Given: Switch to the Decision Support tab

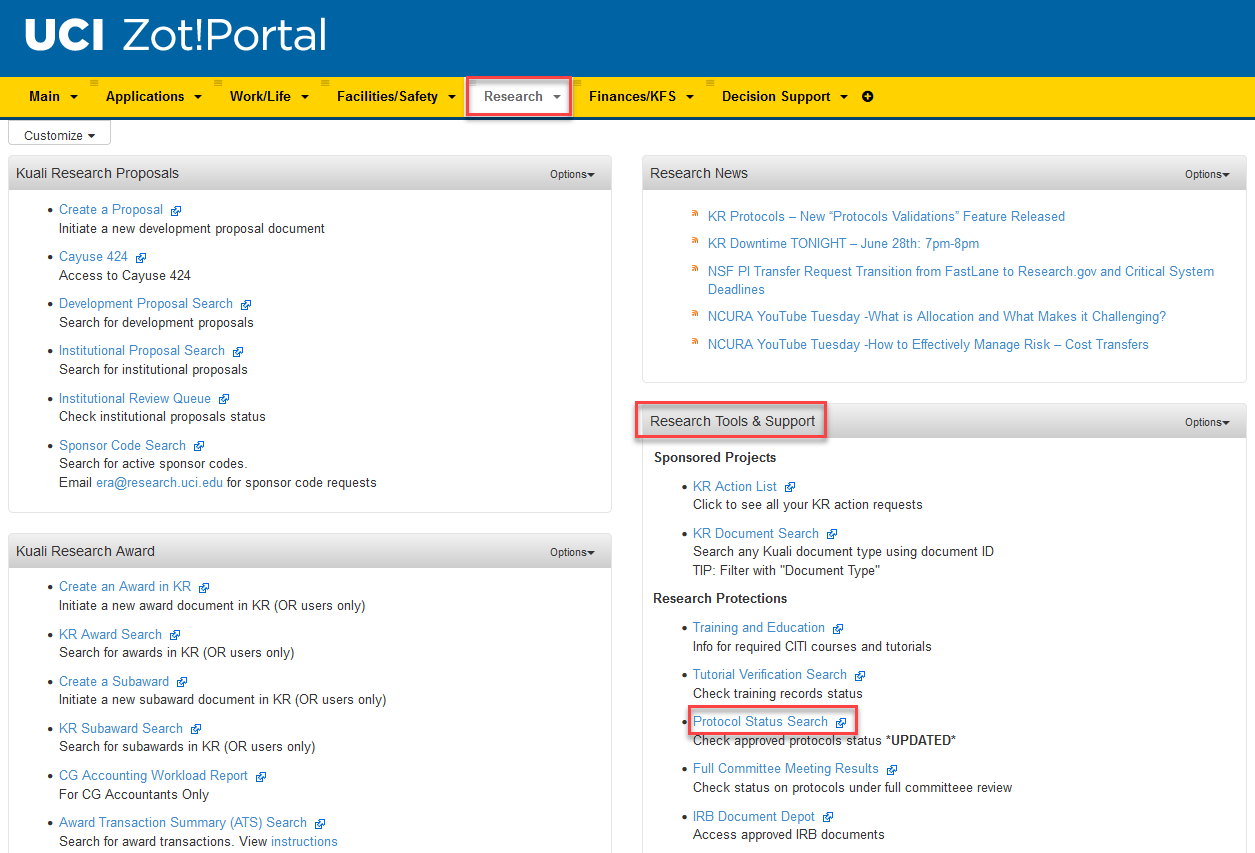Looking at the screenshot, I should coord(776,97).
